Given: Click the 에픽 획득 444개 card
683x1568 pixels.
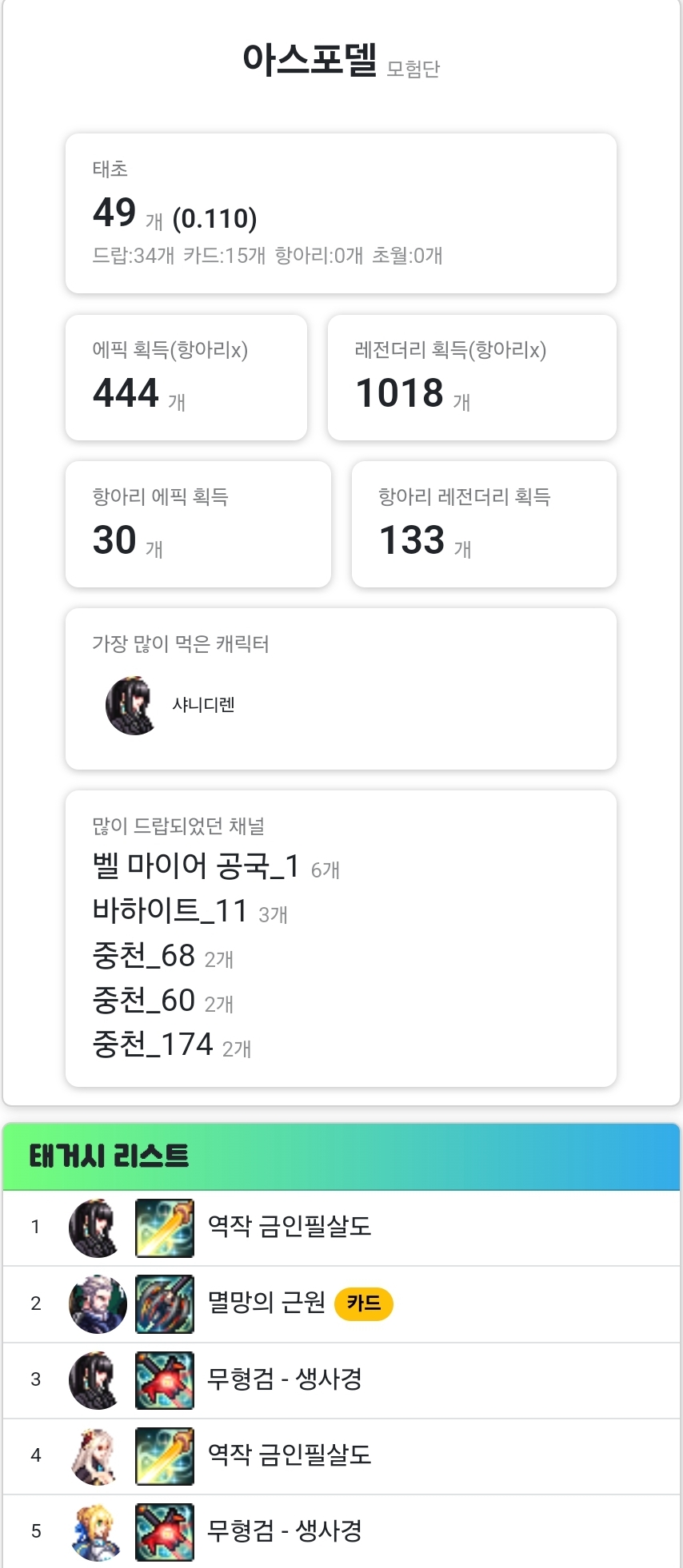Looking at the screenshot, I should [x=186, y=377].
